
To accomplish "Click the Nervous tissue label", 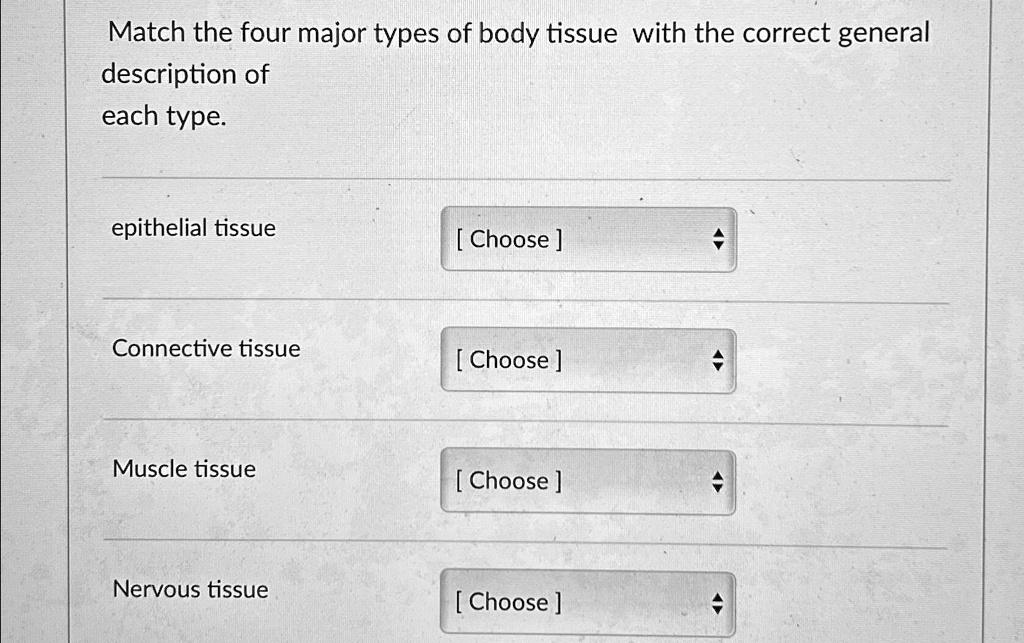I will tap(189, 589).
